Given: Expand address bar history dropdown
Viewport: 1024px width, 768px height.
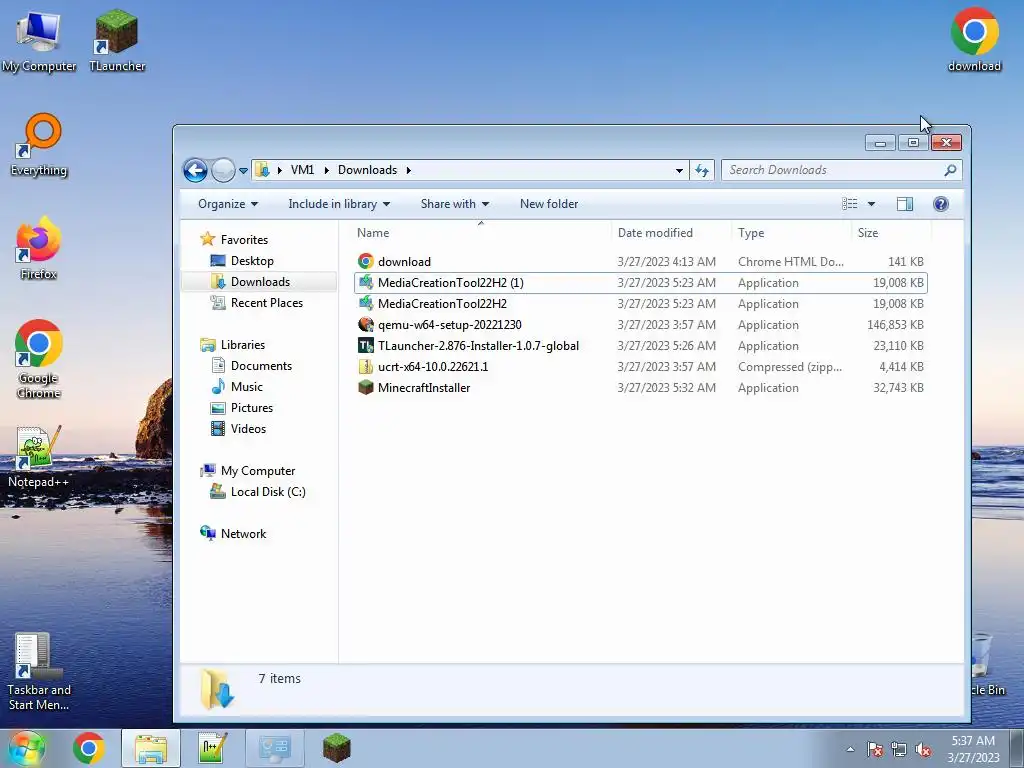Looking at the screenshot, I should coord(679,170).
